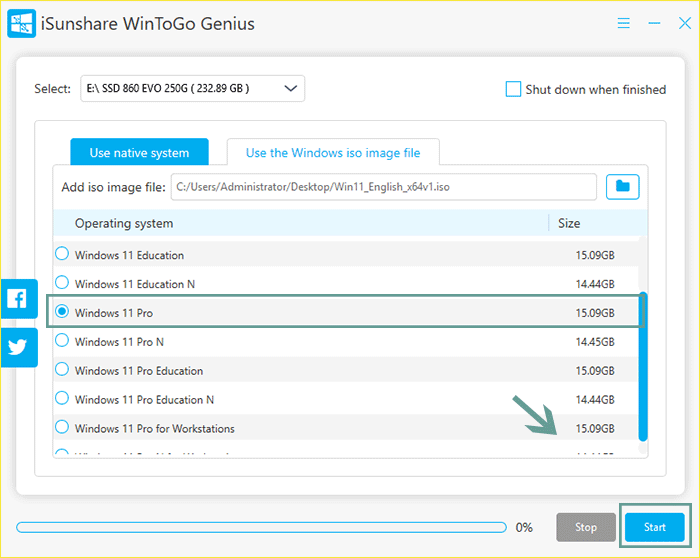Select Windows 11 Pro for Workstations radio button
The height and width of the screenshot is (558, 700).
coord(62,427)
